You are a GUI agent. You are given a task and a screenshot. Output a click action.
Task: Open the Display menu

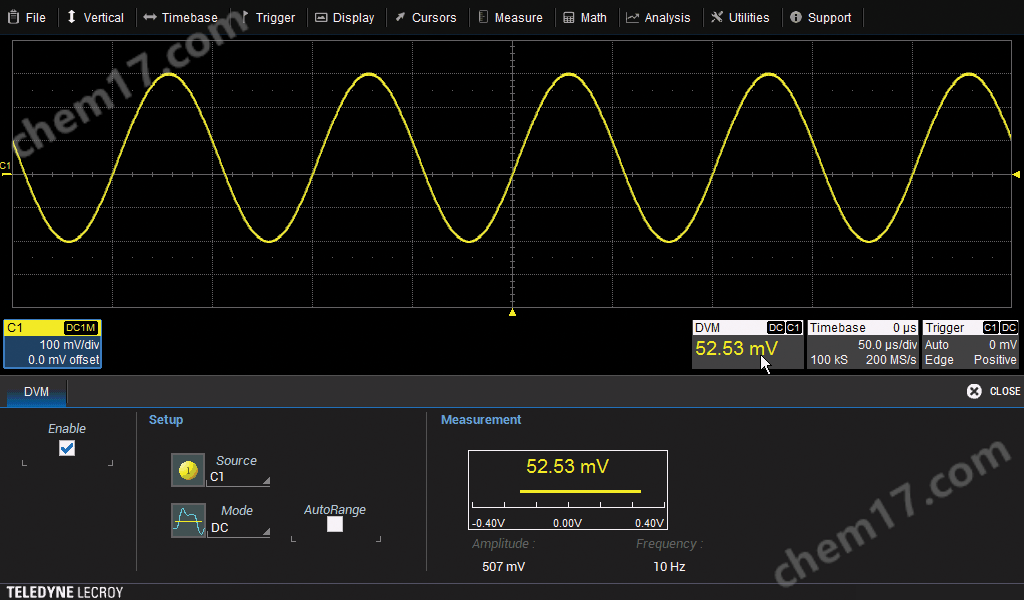[345, 18]
